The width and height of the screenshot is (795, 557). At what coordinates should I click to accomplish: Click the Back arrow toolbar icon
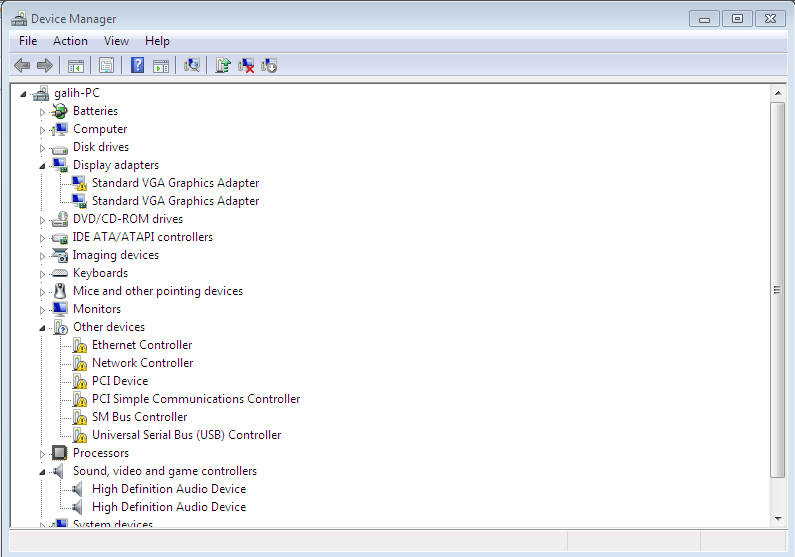point(22,65)
